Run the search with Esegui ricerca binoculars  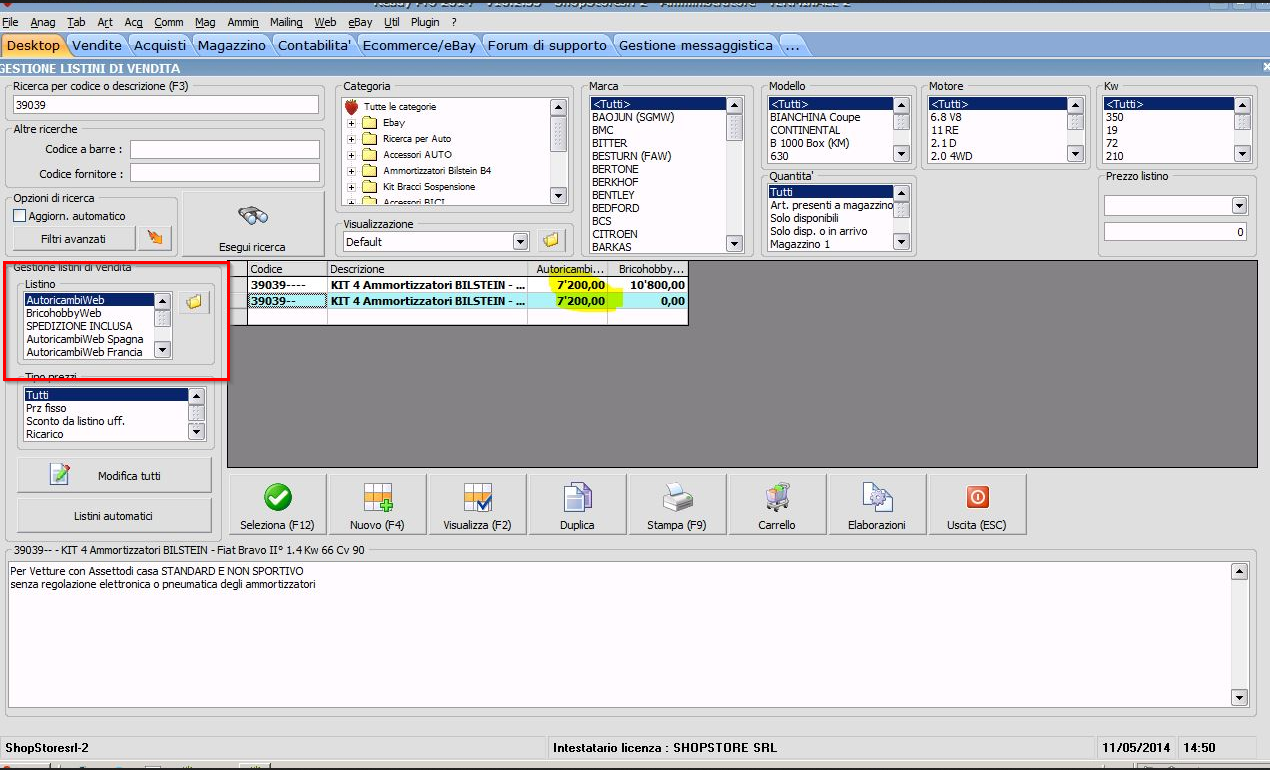tap(253, 225)
